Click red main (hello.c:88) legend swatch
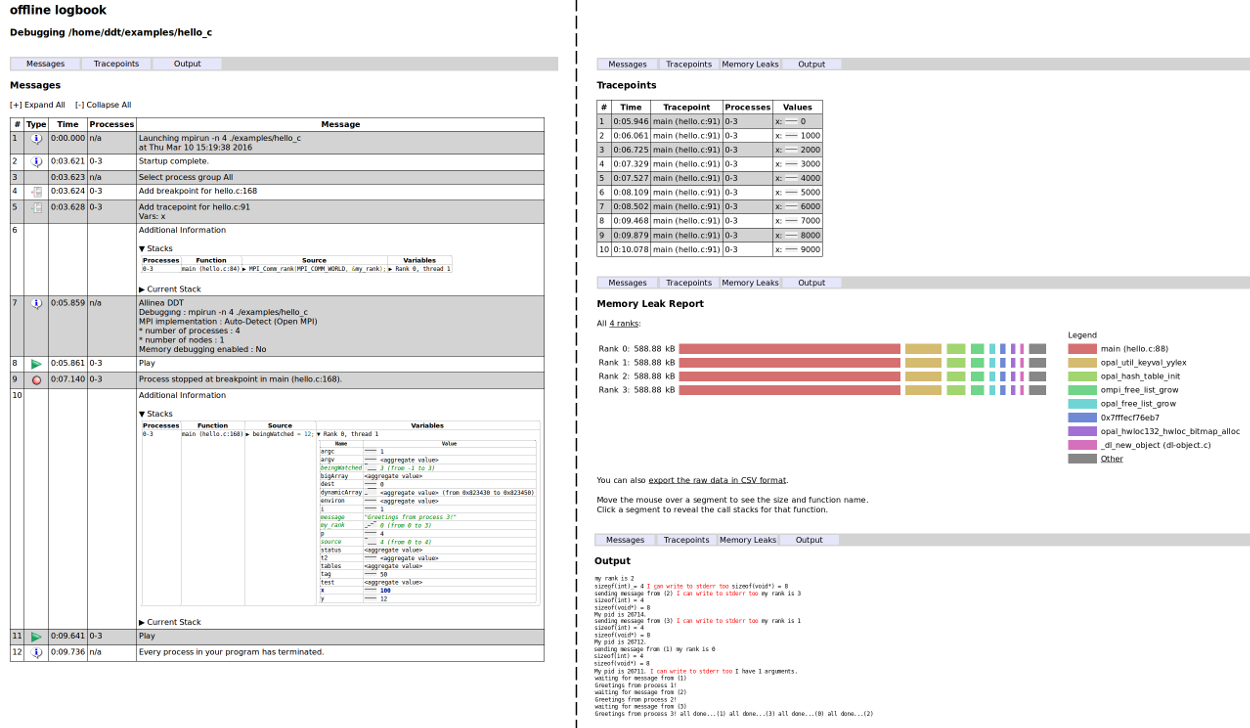 pos(1082,349)
